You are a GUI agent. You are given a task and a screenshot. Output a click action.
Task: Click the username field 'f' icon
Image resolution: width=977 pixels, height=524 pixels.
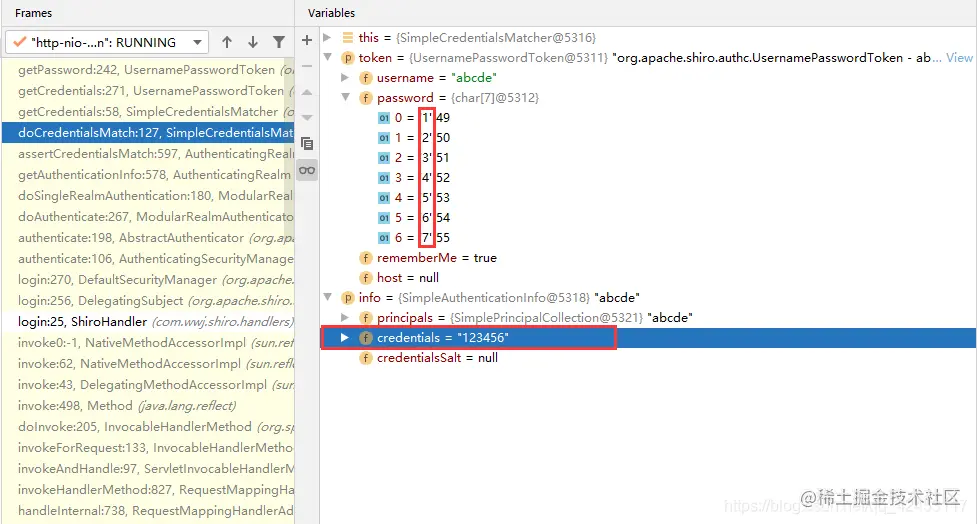(x=366, y=78)
